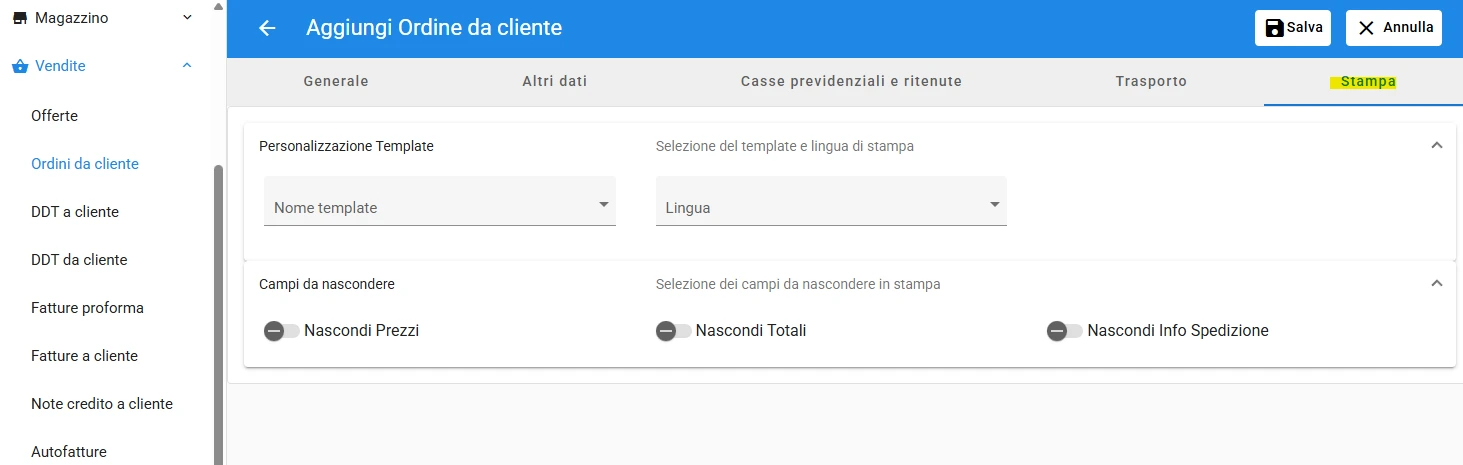Expand the Magazzino sidebar menu chevron
Screen dimensions: 1463x465
187,18
